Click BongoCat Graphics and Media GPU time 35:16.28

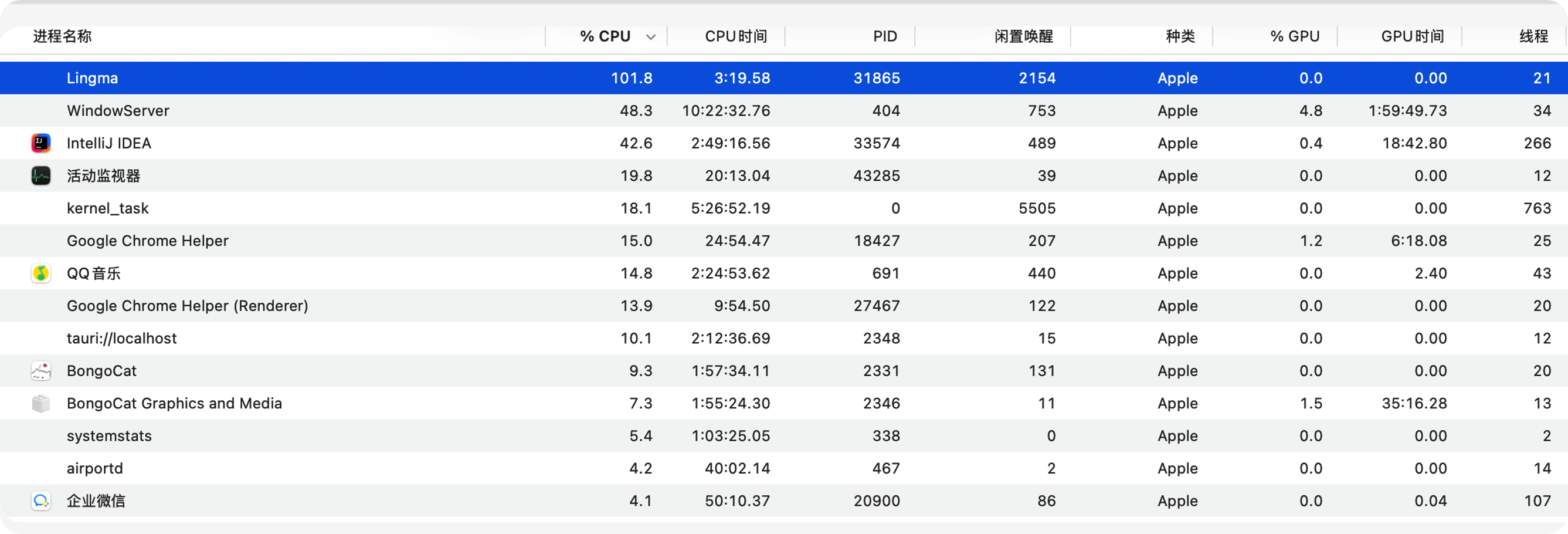[x=1414, y=403]
